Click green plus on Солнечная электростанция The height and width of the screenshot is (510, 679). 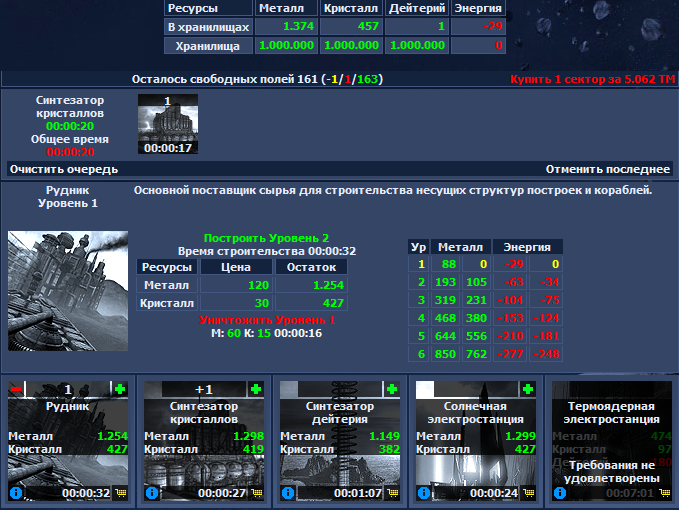pyautogui.click(x=528, y=389)
